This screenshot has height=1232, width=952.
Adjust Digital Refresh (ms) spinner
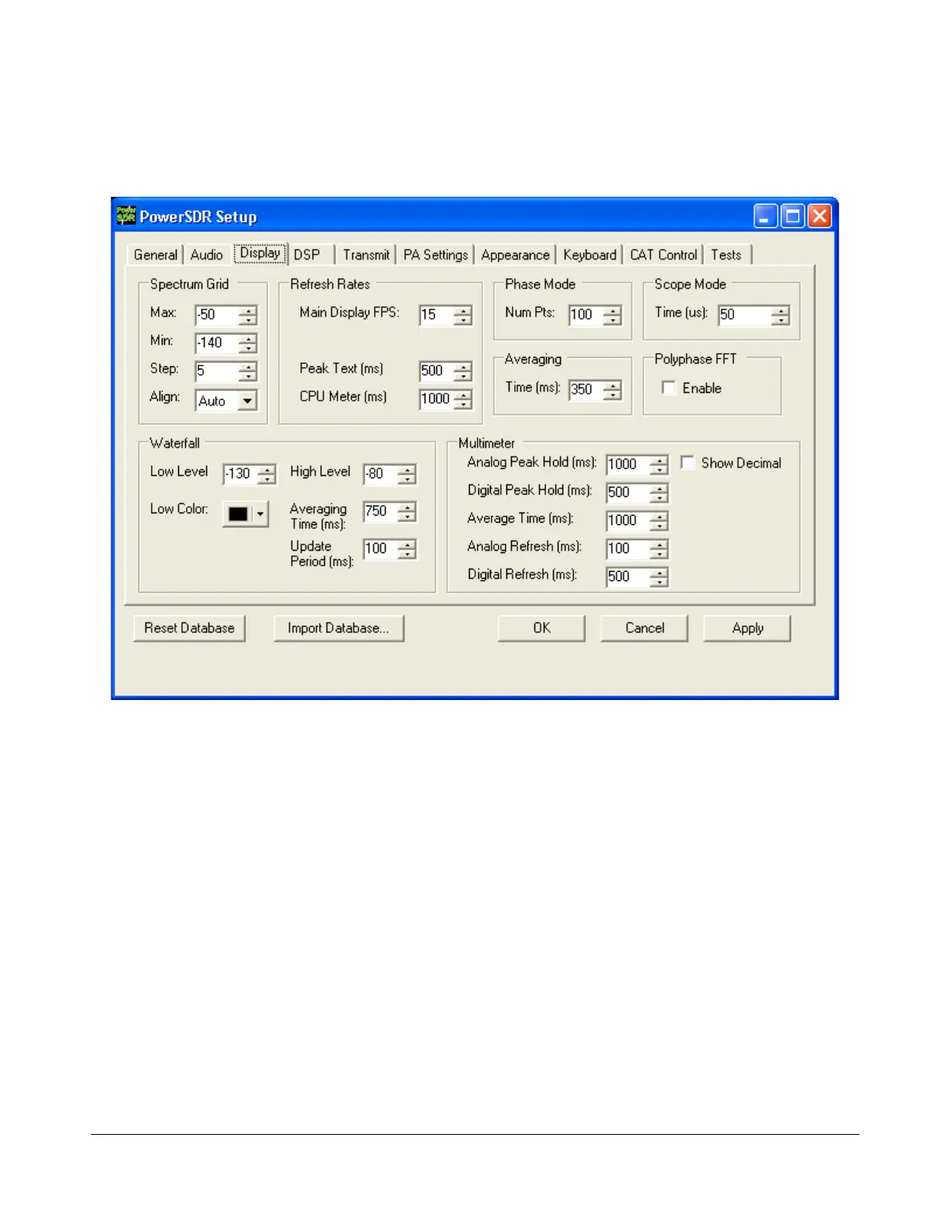[659, 576]
